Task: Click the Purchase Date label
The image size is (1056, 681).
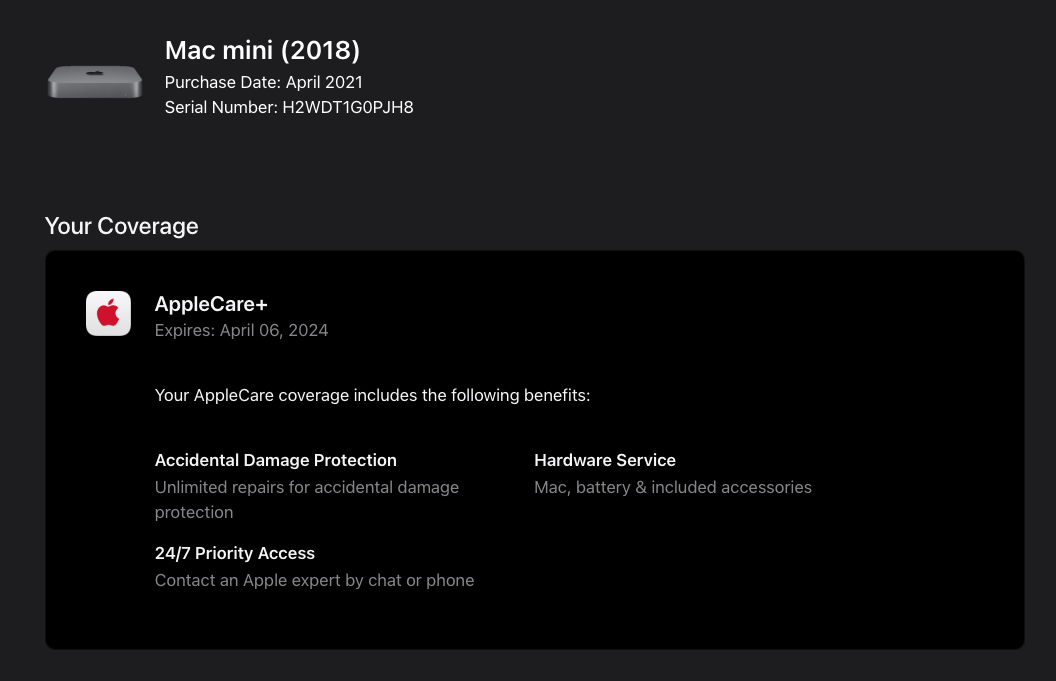Action: [x=223, y=82]
